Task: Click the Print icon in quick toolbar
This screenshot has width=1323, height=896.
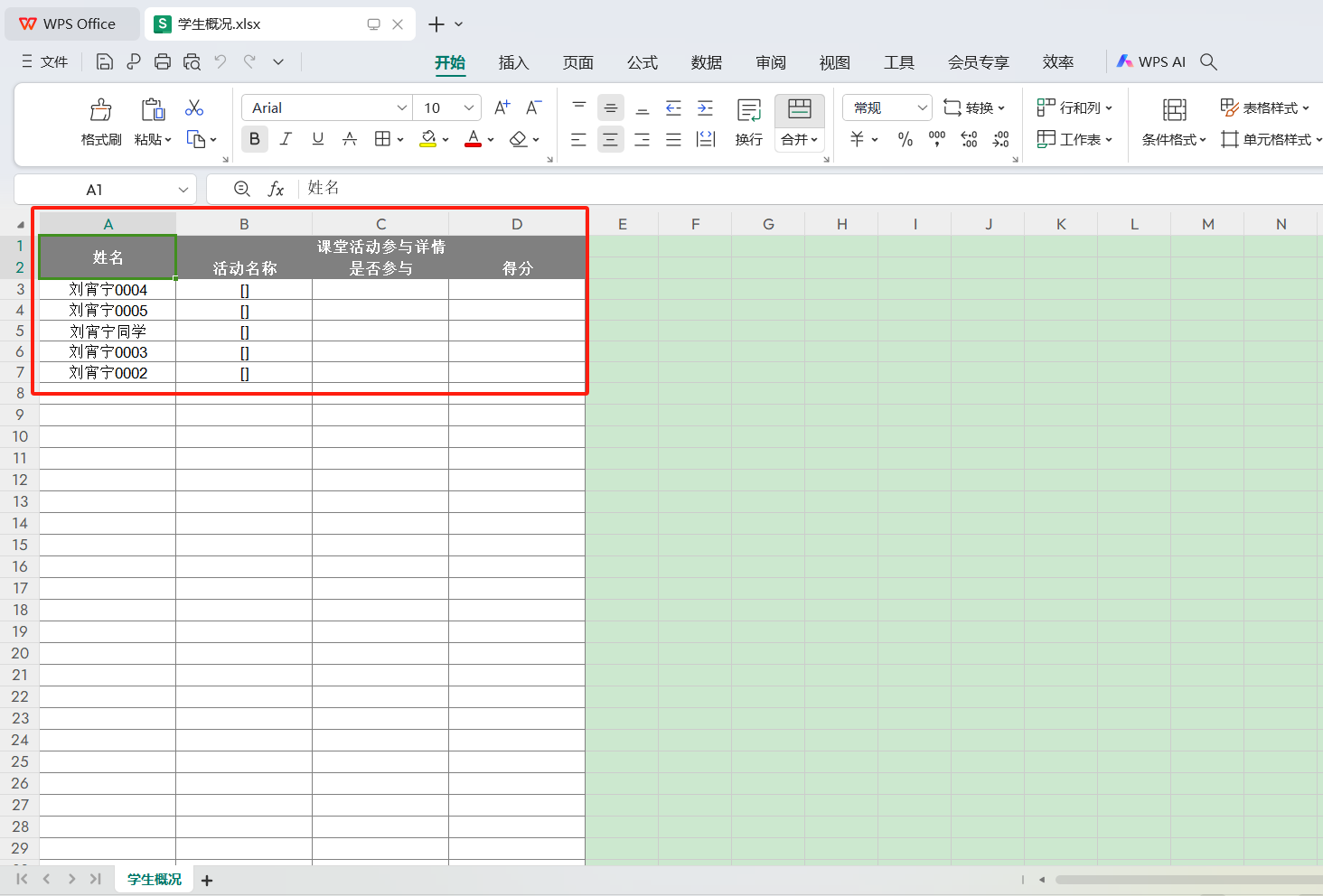Action: coord(163,61)
